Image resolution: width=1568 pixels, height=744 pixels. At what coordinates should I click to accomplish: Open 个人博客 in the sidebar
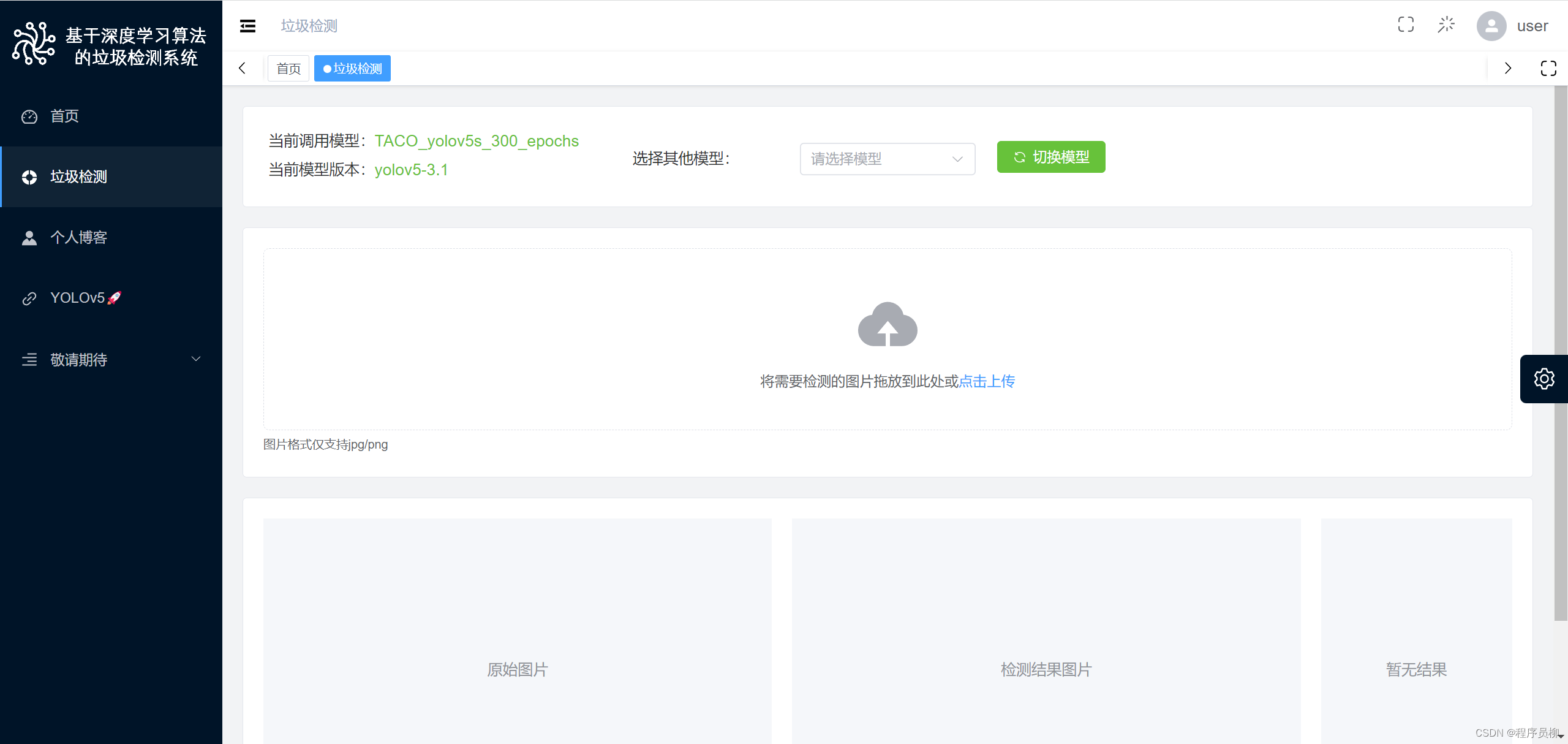pos(111,237)
